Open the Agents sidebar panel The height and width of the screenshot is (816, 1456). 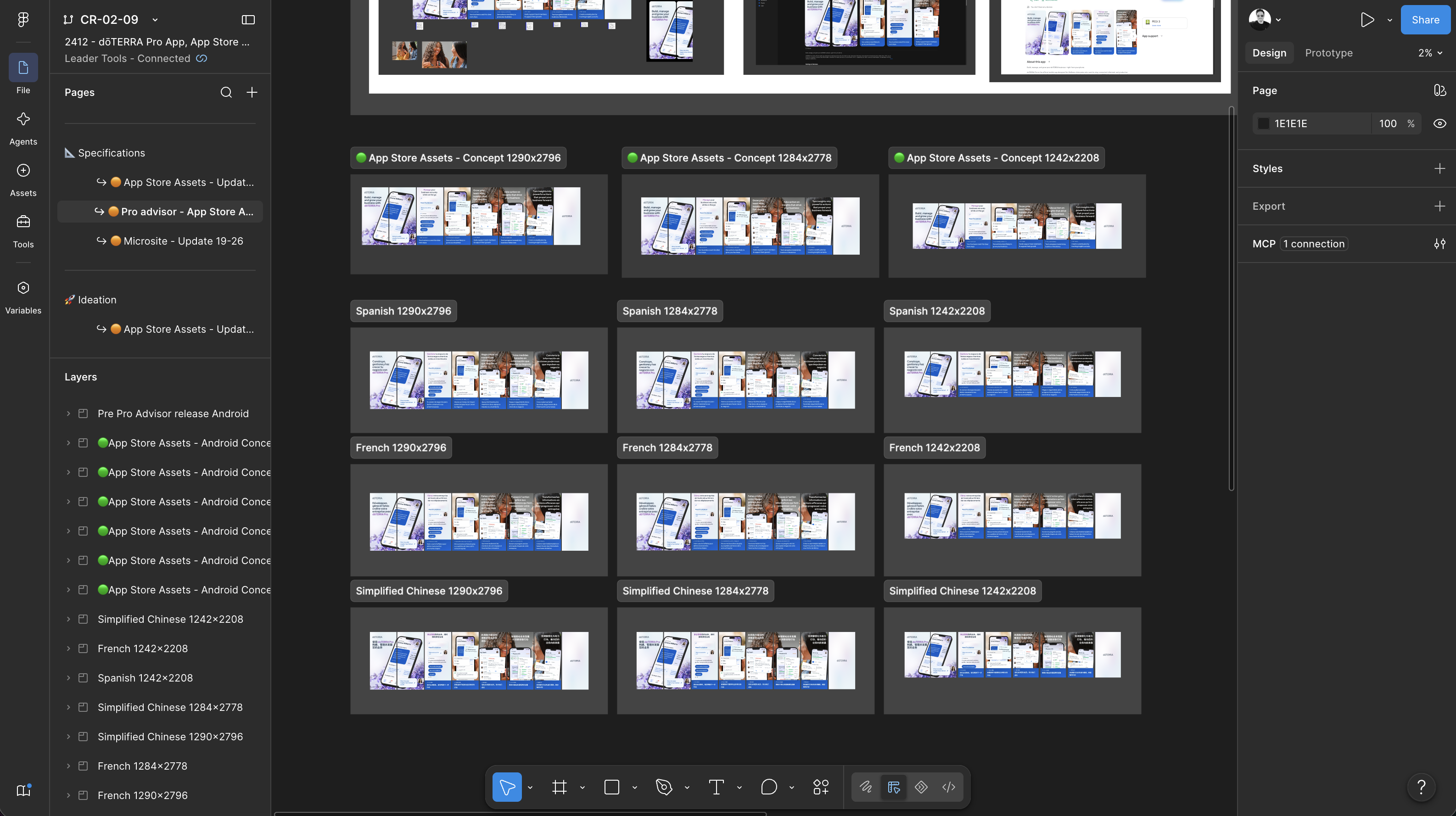[23, 128]
